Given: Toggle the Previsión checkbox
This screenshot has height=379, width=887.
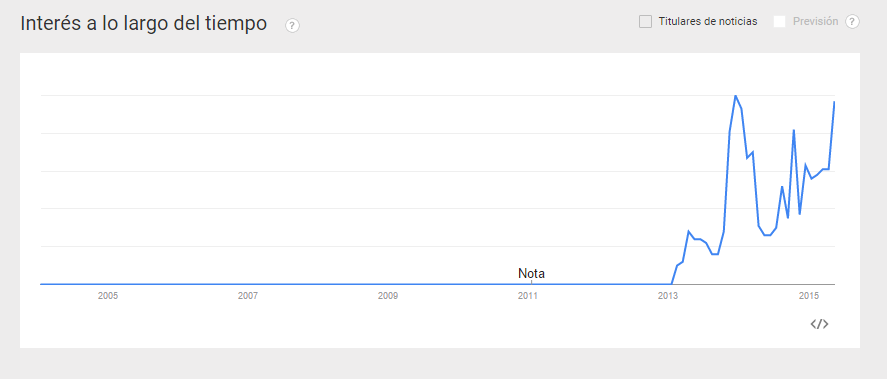Looking at the screenshot, I should (x=780, y=22).
